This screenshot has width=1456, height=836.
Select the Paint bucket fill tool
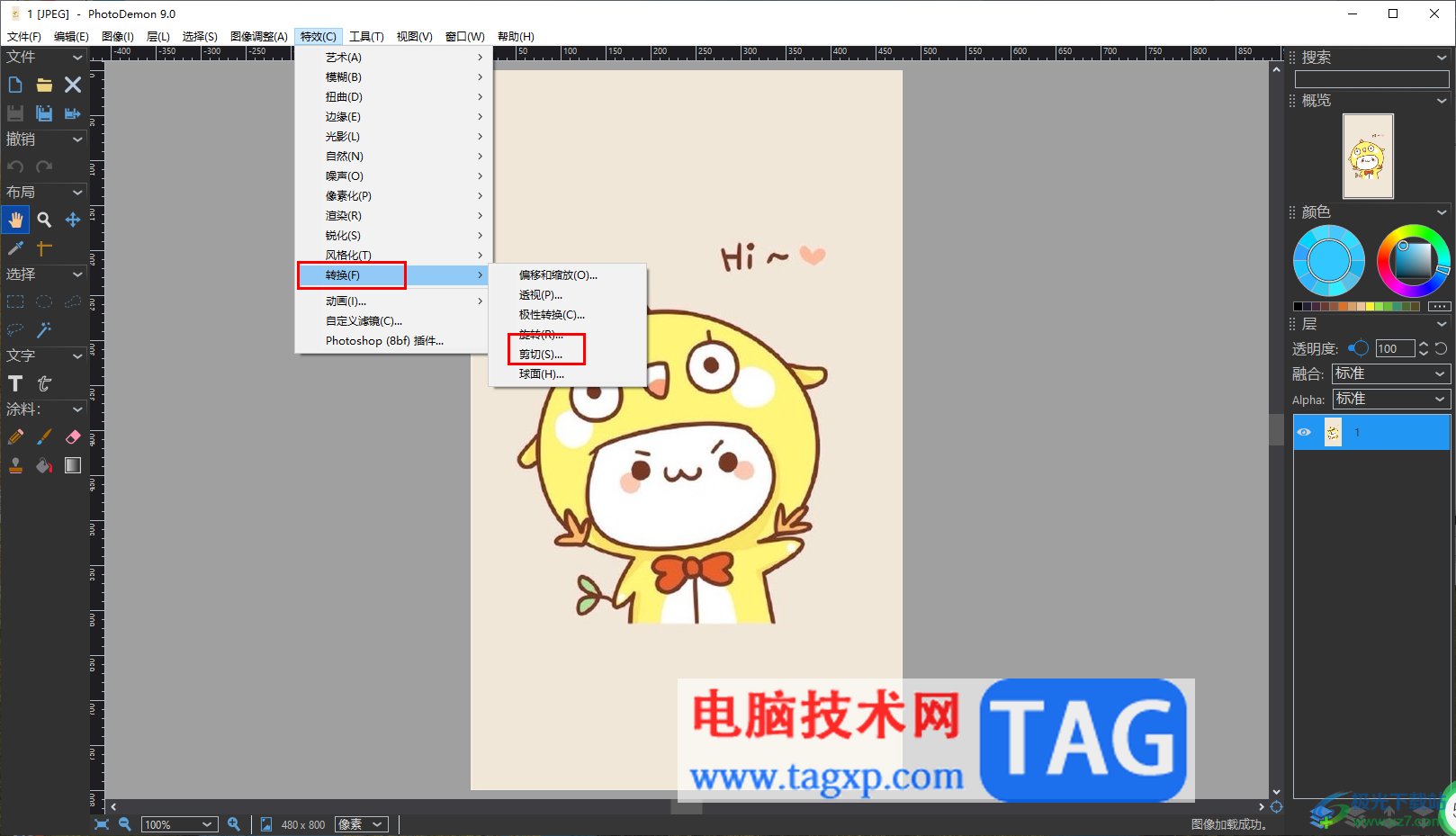44,465
